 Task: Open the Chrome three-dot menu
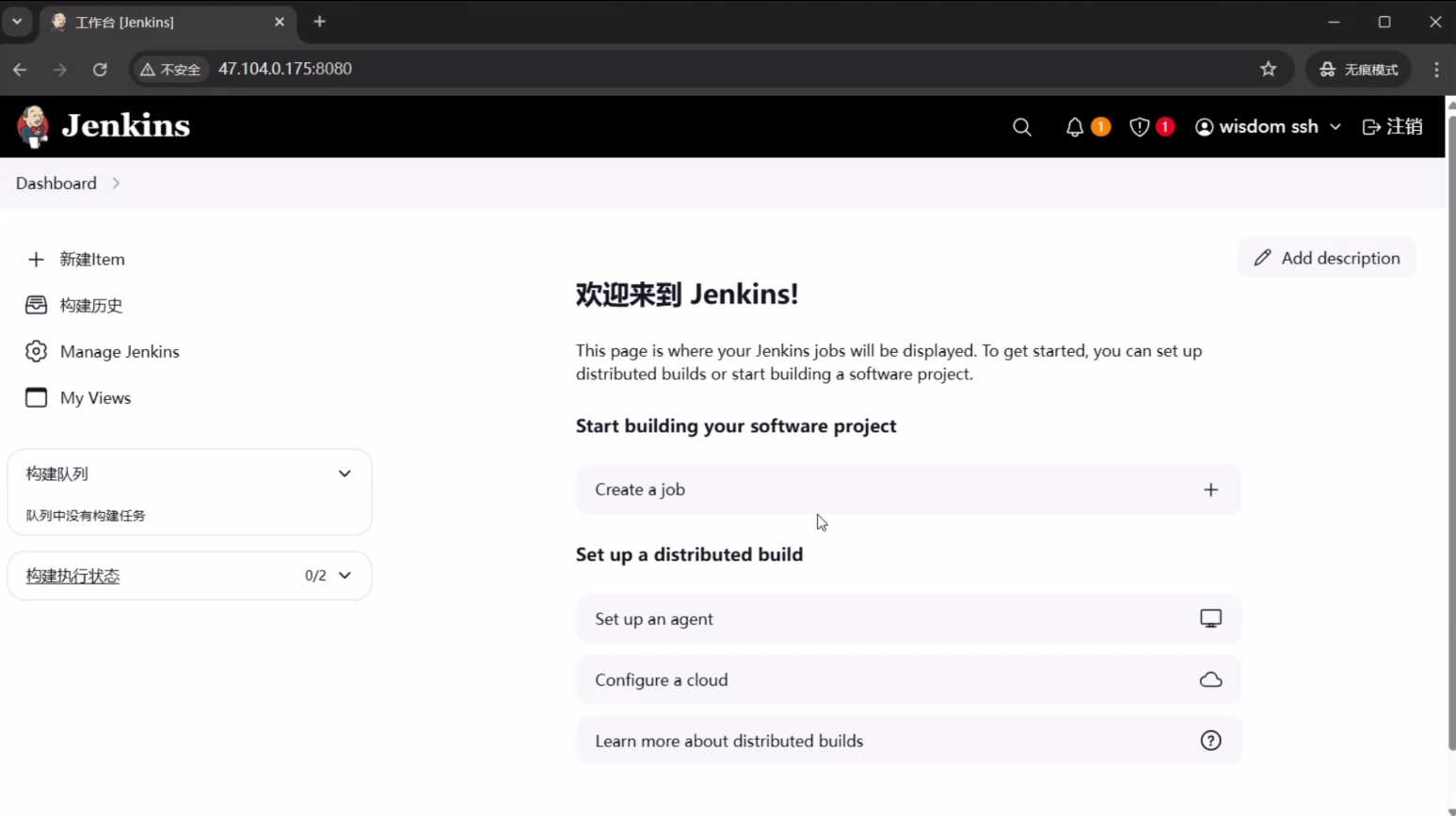(1436, 69)
